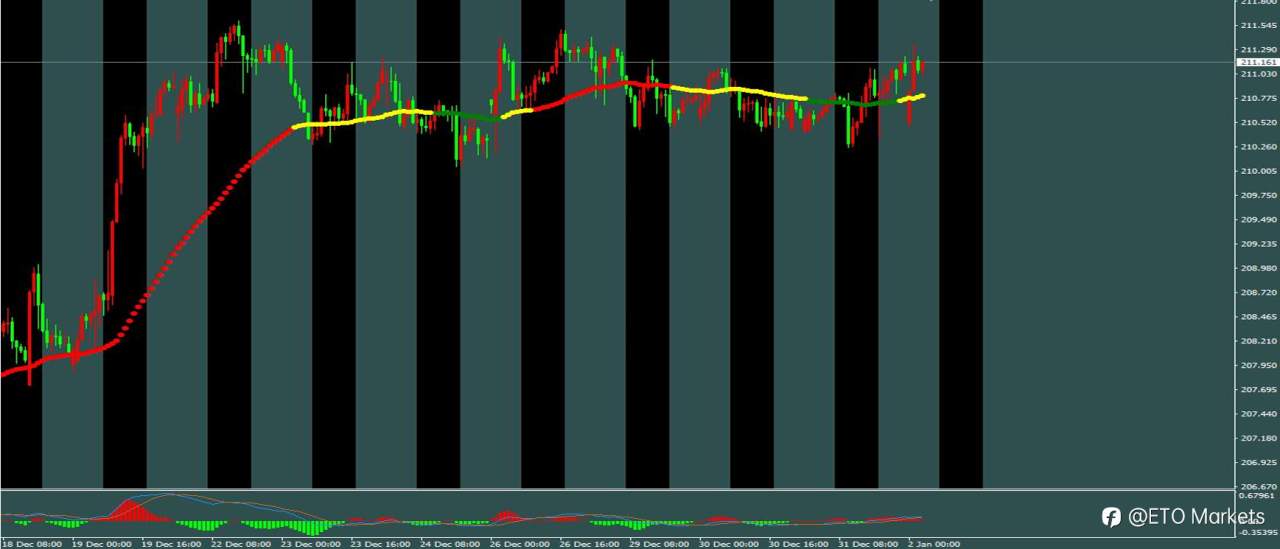The width and height of the screenshot is (1280, 549).
Task: Click the 208.980 price axis label
Action: [1259, 268]
